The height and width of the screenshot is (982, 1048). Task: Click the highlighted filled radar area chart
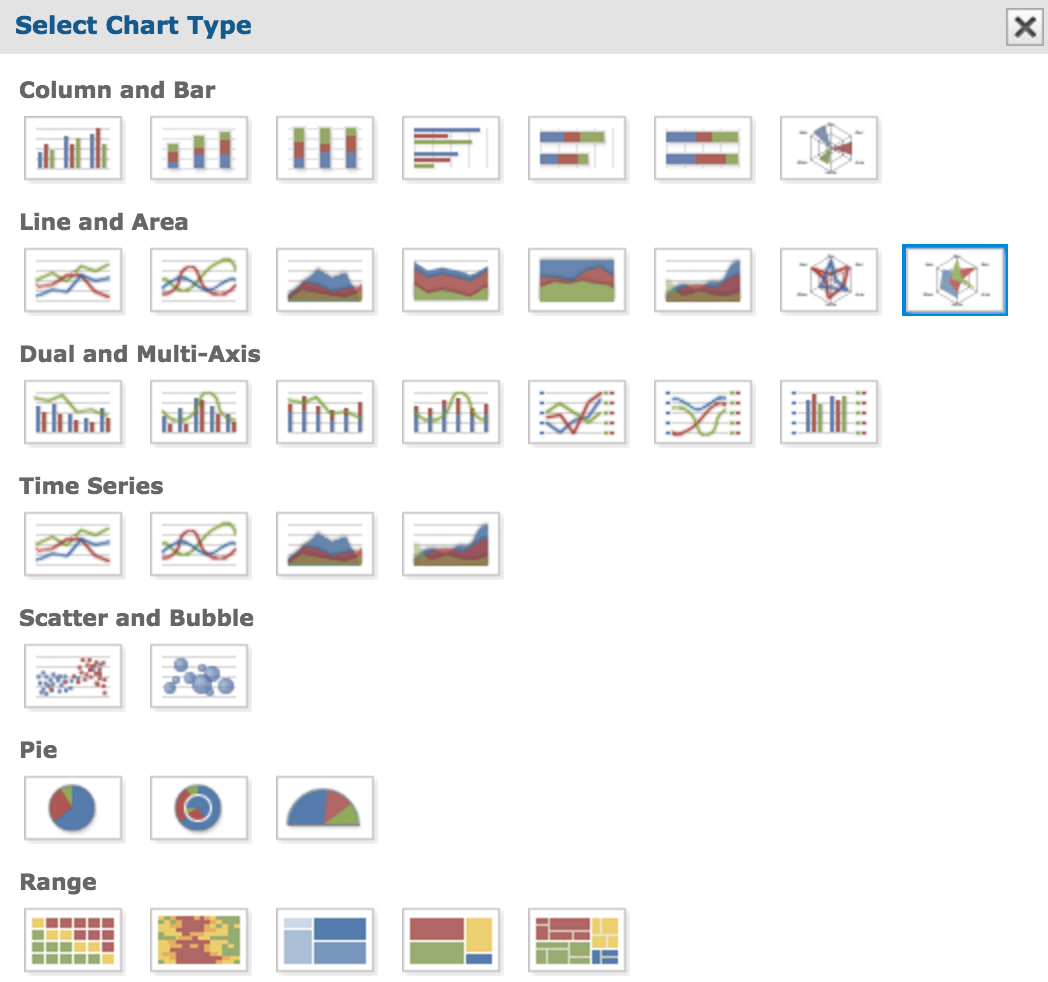[x=955, y=280]
